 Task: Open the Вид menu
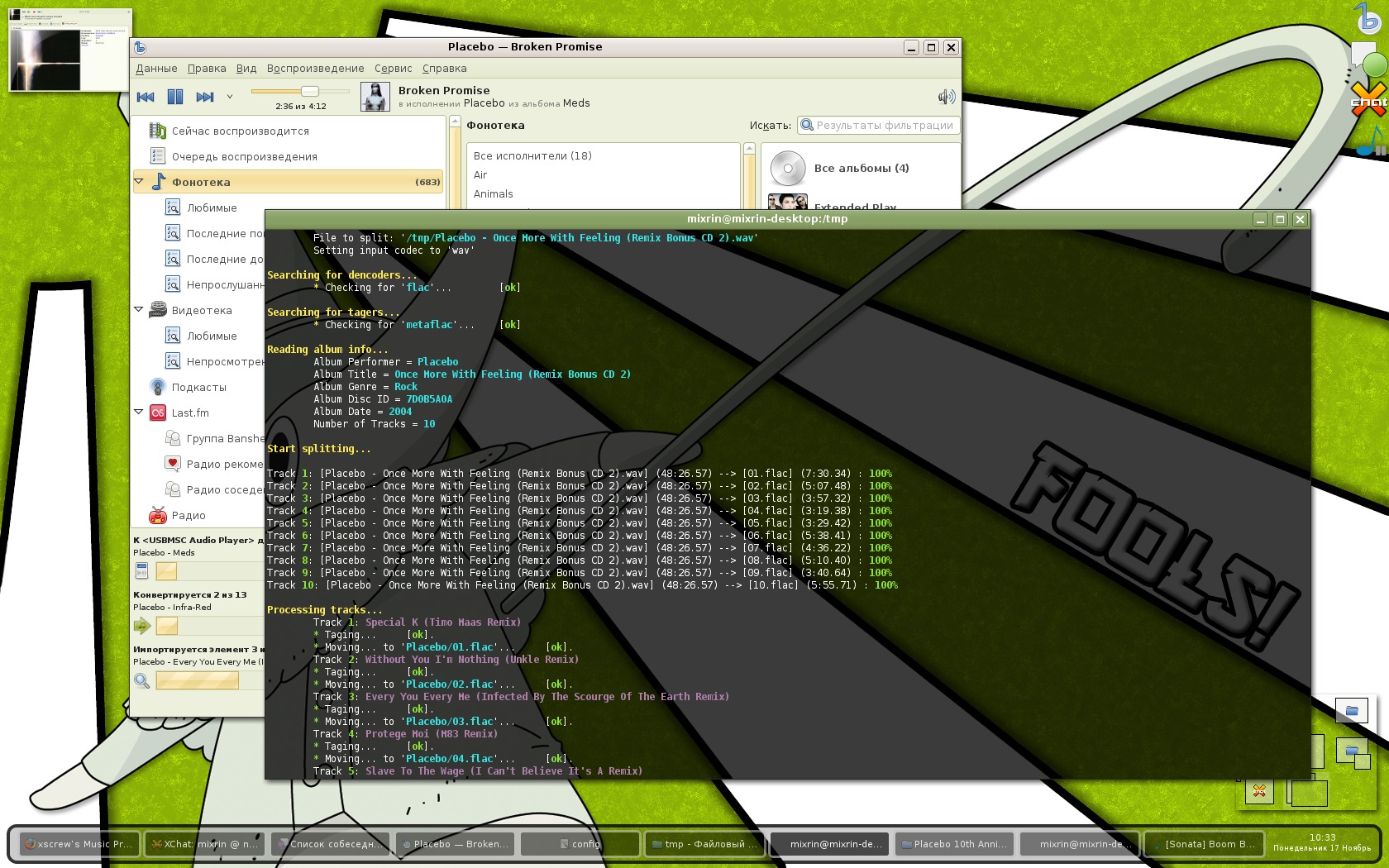[246, 69]
